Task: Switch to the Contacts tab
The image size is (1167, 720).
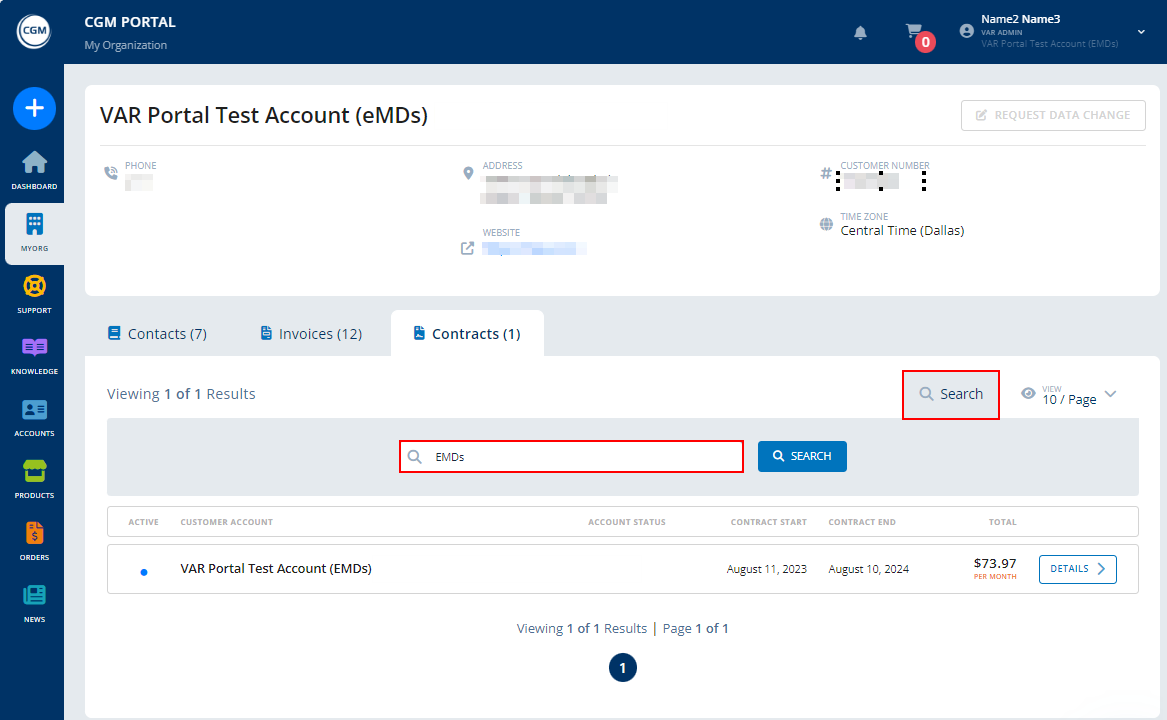Action: [x=157, y=332]
